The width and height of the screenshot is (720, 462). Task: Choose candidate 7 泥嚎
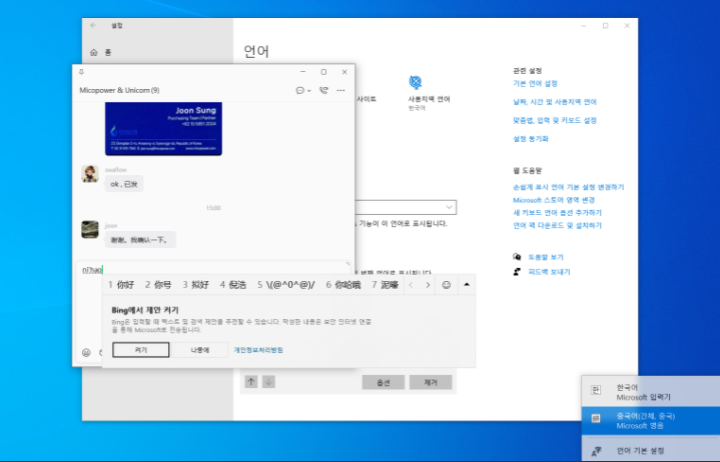[x=385, y=285]
